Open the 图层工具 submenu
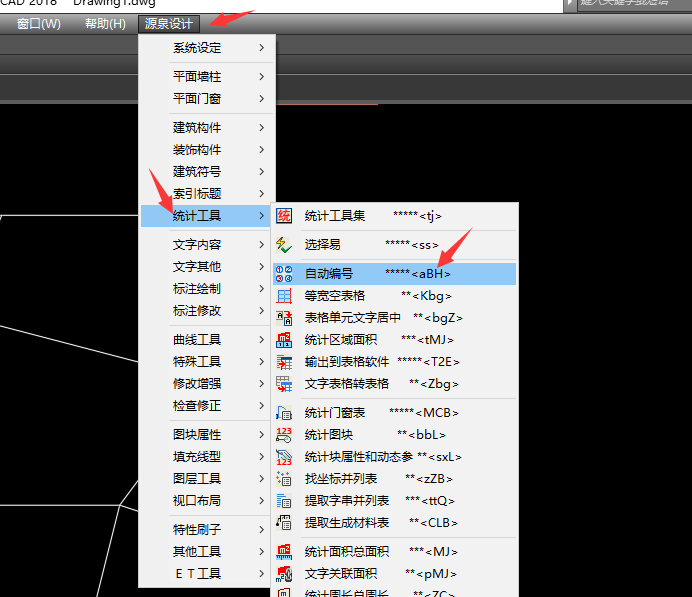Screen dimensions: 692x597 click(x=206, y=479)
